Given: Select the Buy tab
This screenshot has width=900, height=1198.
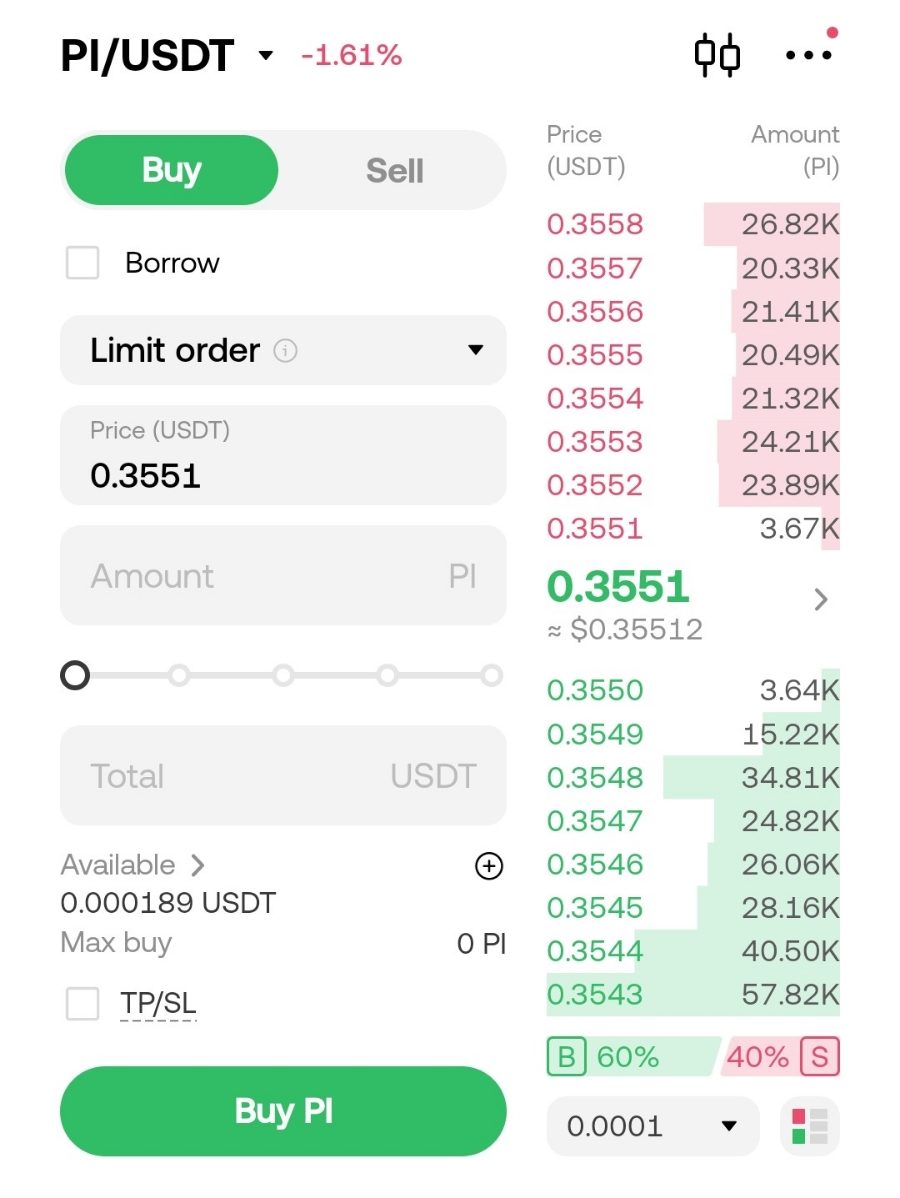Looking at the screenshot, I should 171,171.
